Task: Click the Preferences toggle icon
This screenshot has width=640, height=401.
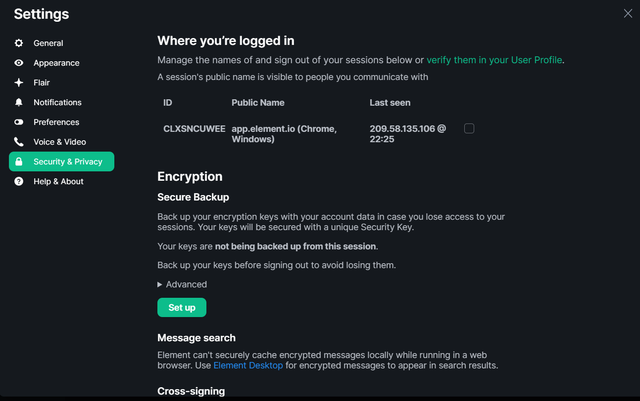Action: [19, 122]
